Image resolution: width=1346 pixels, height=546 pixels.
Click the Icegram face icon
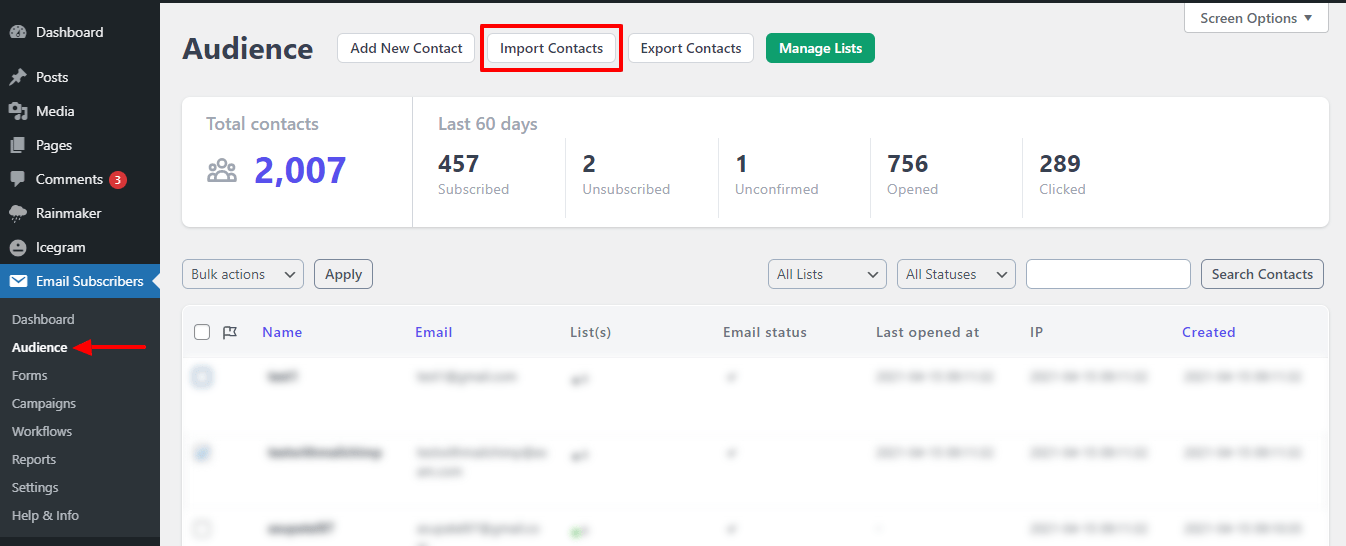[18, 247]
